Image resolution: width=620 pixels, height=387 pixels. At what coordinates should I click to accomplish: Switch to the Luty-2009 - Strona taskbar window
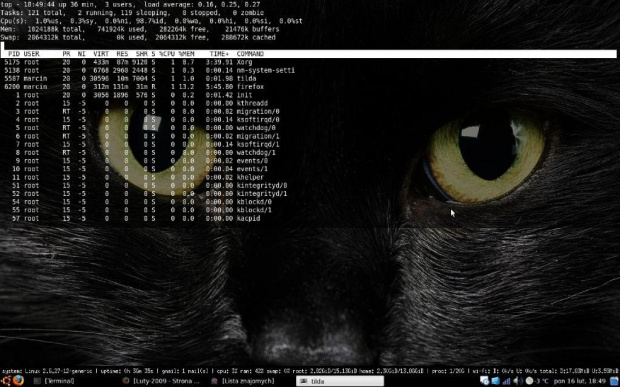point(162,381)
